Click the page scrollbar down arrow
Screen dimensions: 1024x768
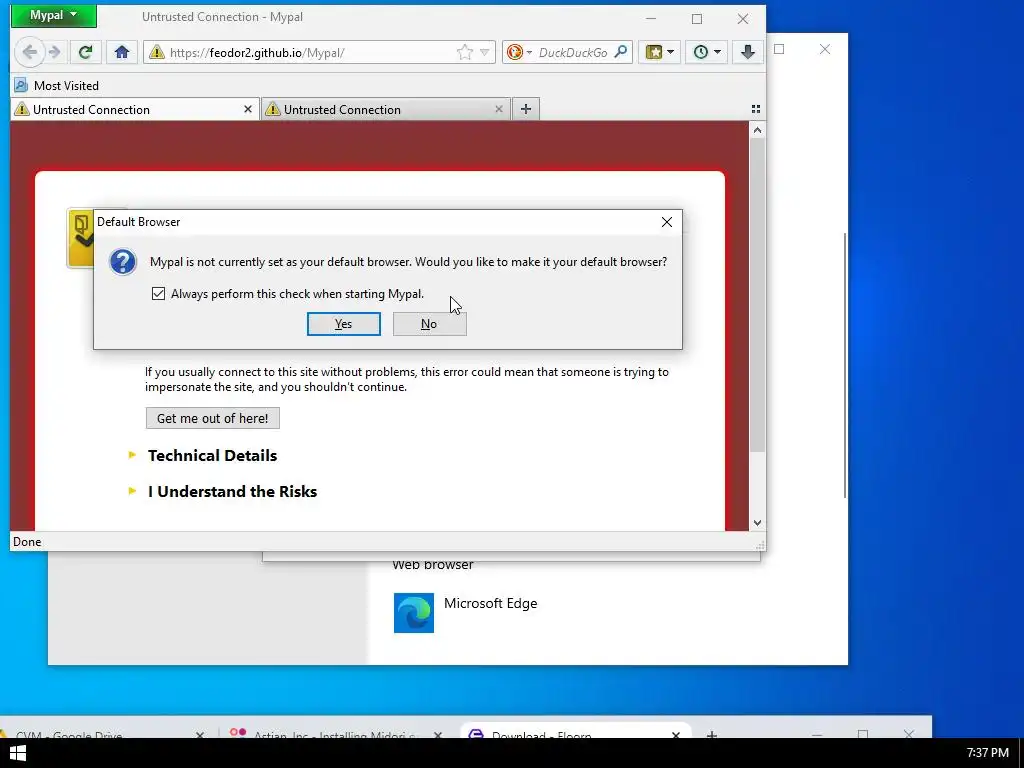(x=757, y=522)
